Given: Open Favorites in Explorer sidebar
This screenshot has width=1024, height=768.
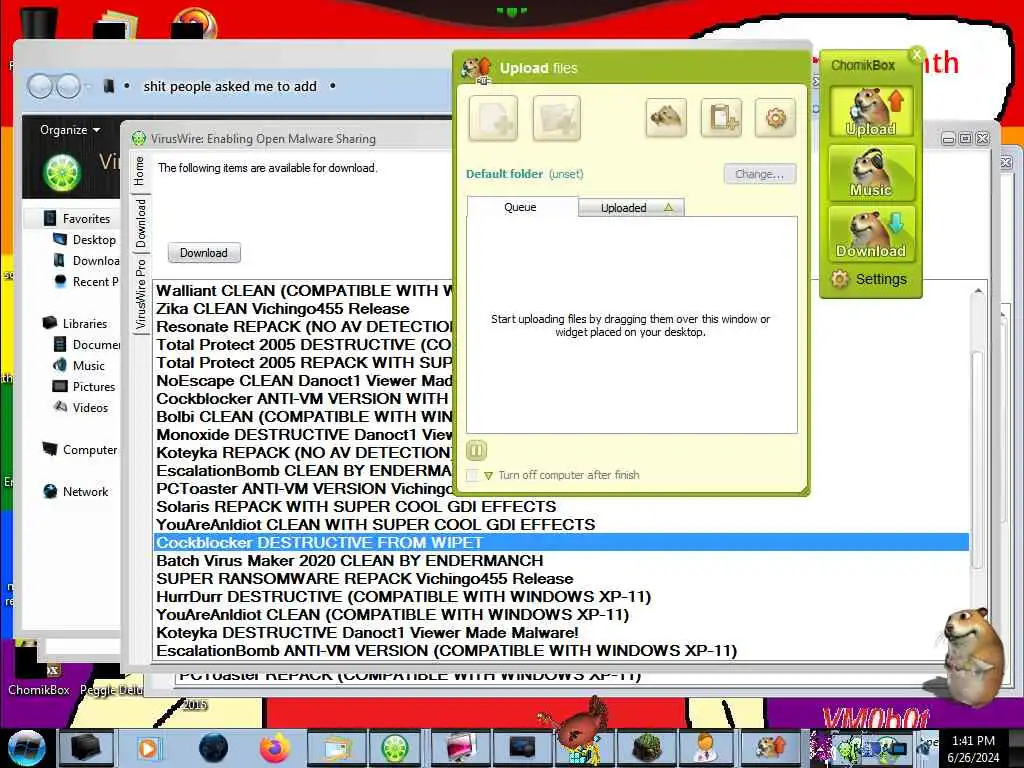Looking at the screenshot, I should pyautogui.click(x=78, y=218).
